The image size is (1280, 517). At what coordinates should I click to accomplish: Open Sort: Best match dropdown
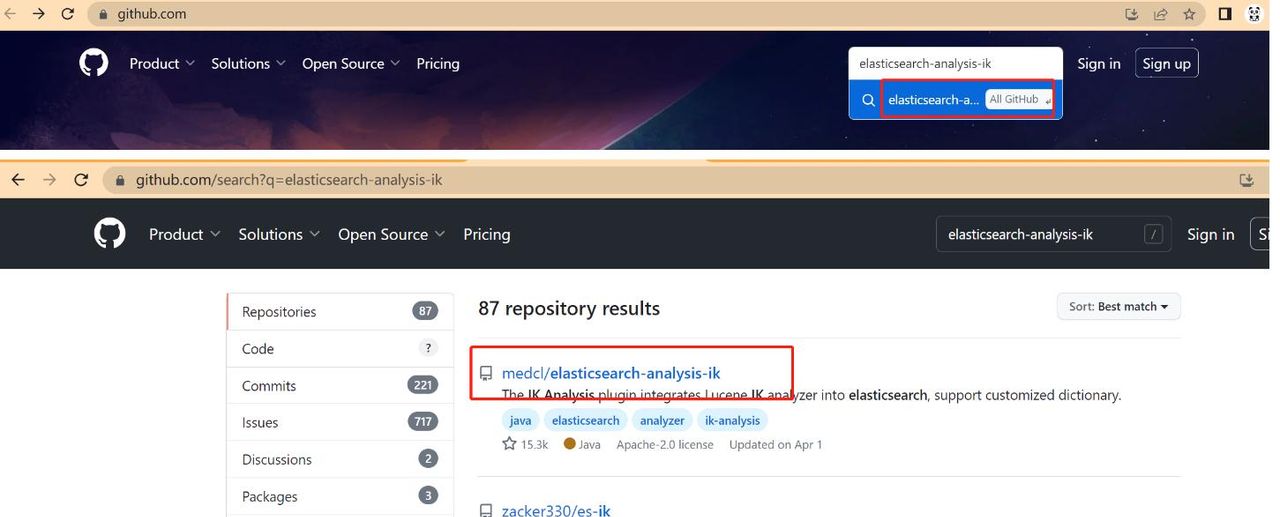pos(1119,306)
